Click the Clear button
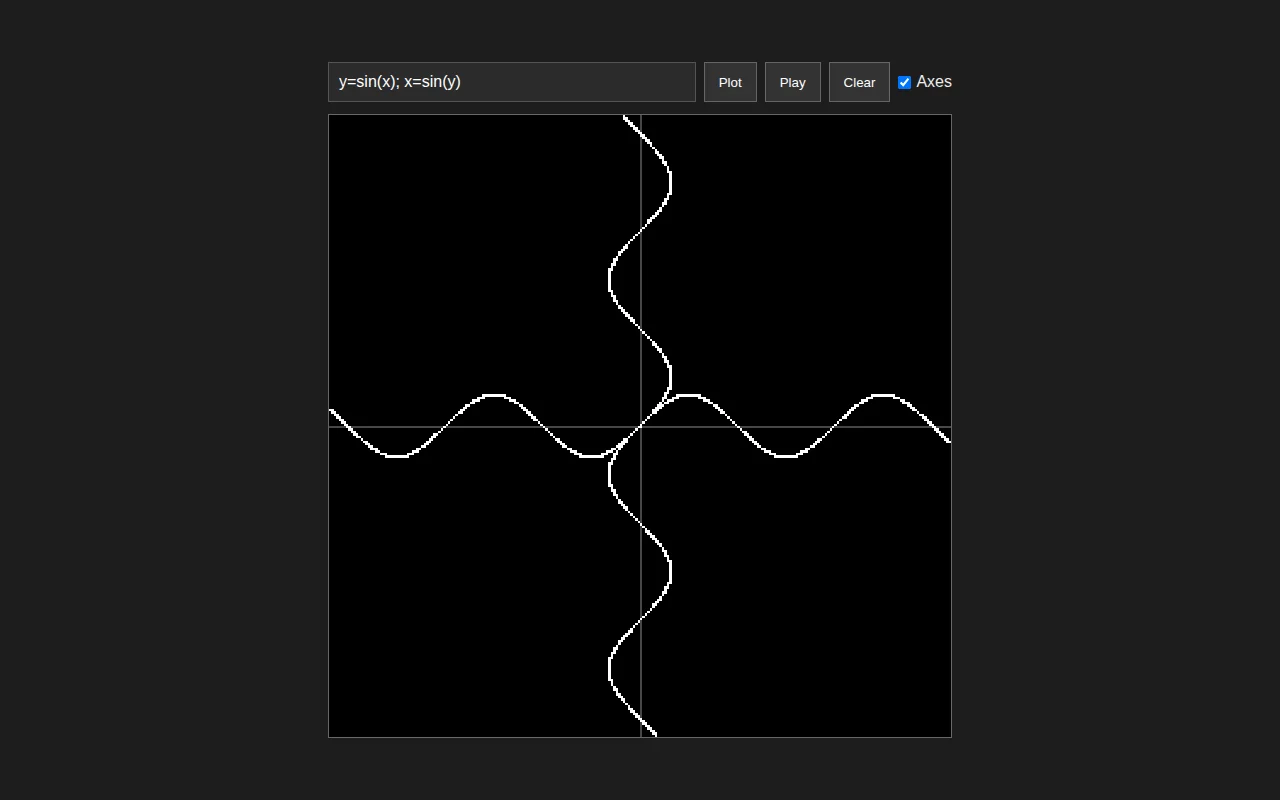The image size is (1280, 800). point(859,82)
